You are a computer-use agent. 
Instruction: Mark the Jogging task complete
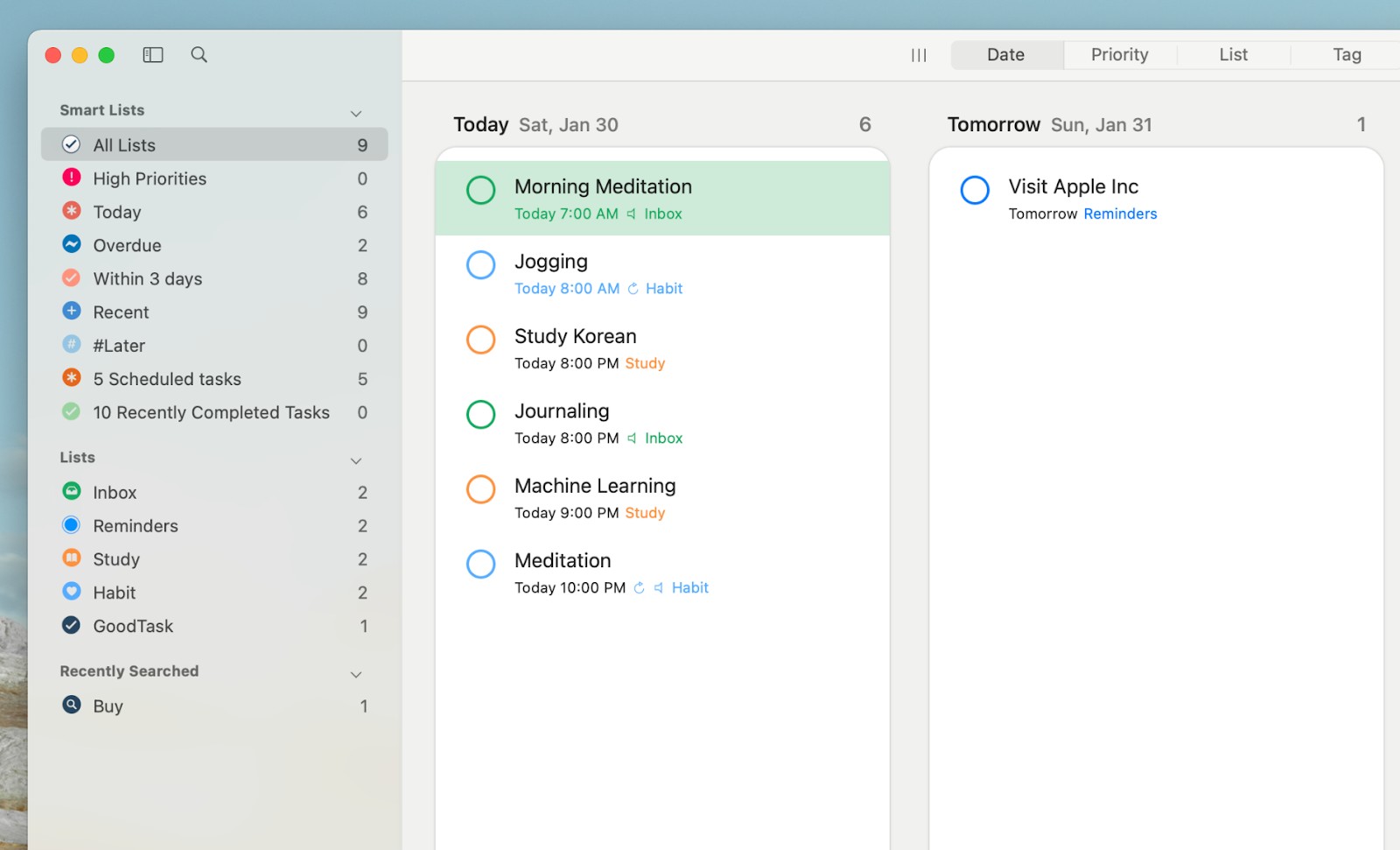(x=481, y=264)
